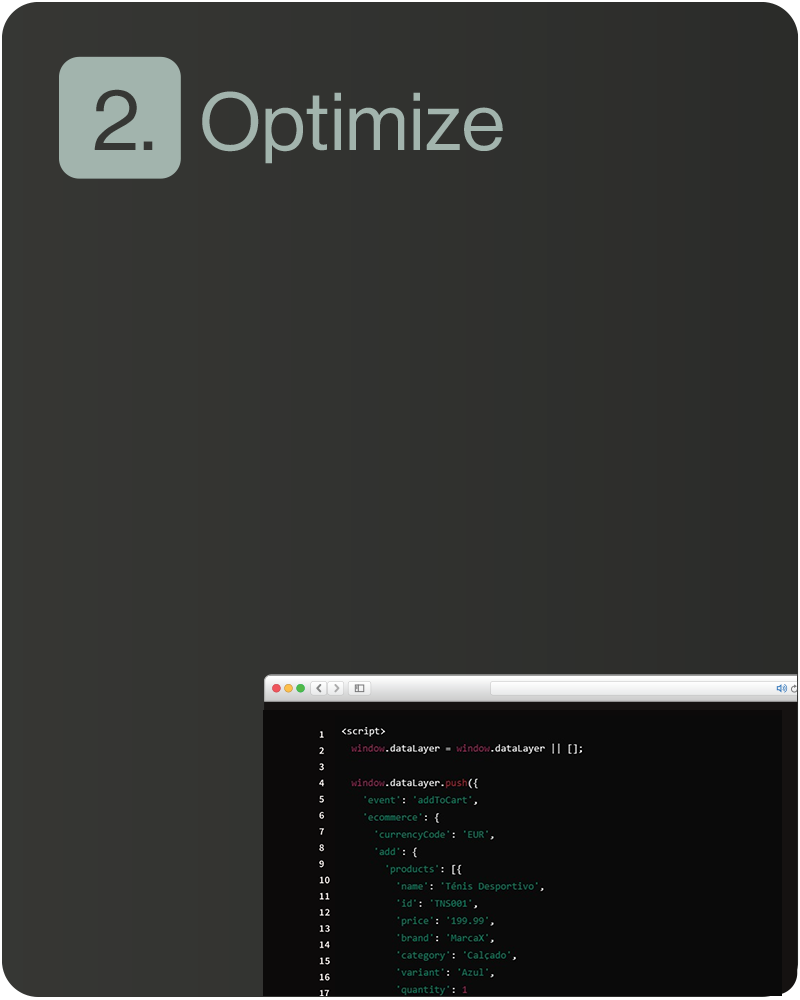Click the browser forward arrow button
The height and width of the screenshot is (1000, 800).
pos(336,688)
